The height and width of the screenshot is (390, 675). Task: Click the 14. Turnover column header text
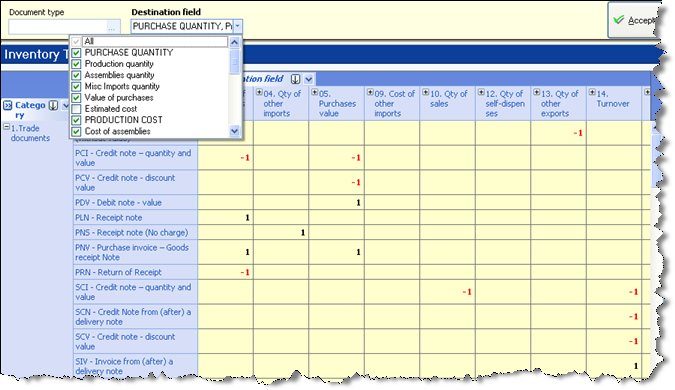[613, 99]
